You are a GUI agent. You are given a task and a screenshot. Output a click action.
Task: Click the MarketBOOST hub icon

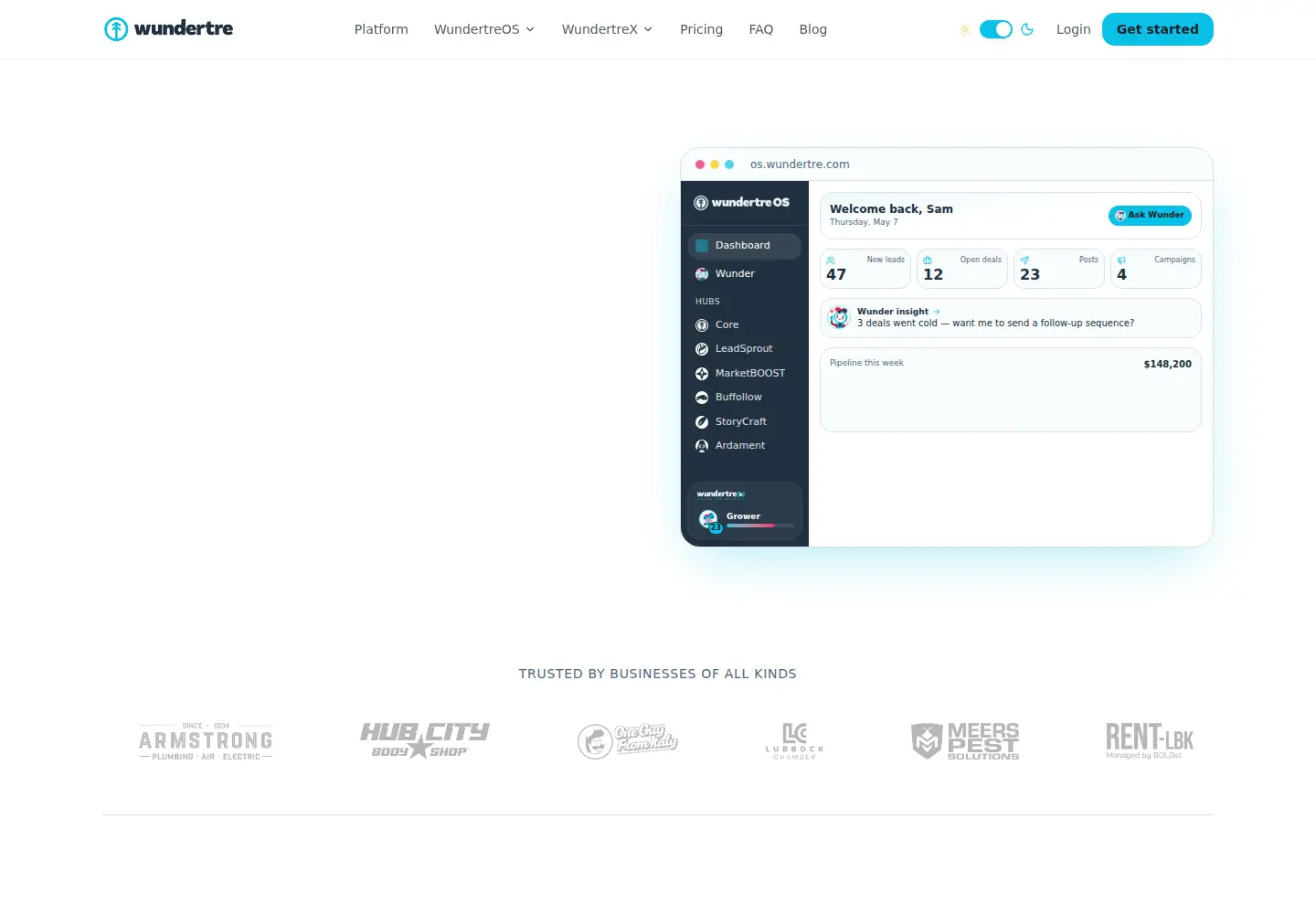point(702,374)
